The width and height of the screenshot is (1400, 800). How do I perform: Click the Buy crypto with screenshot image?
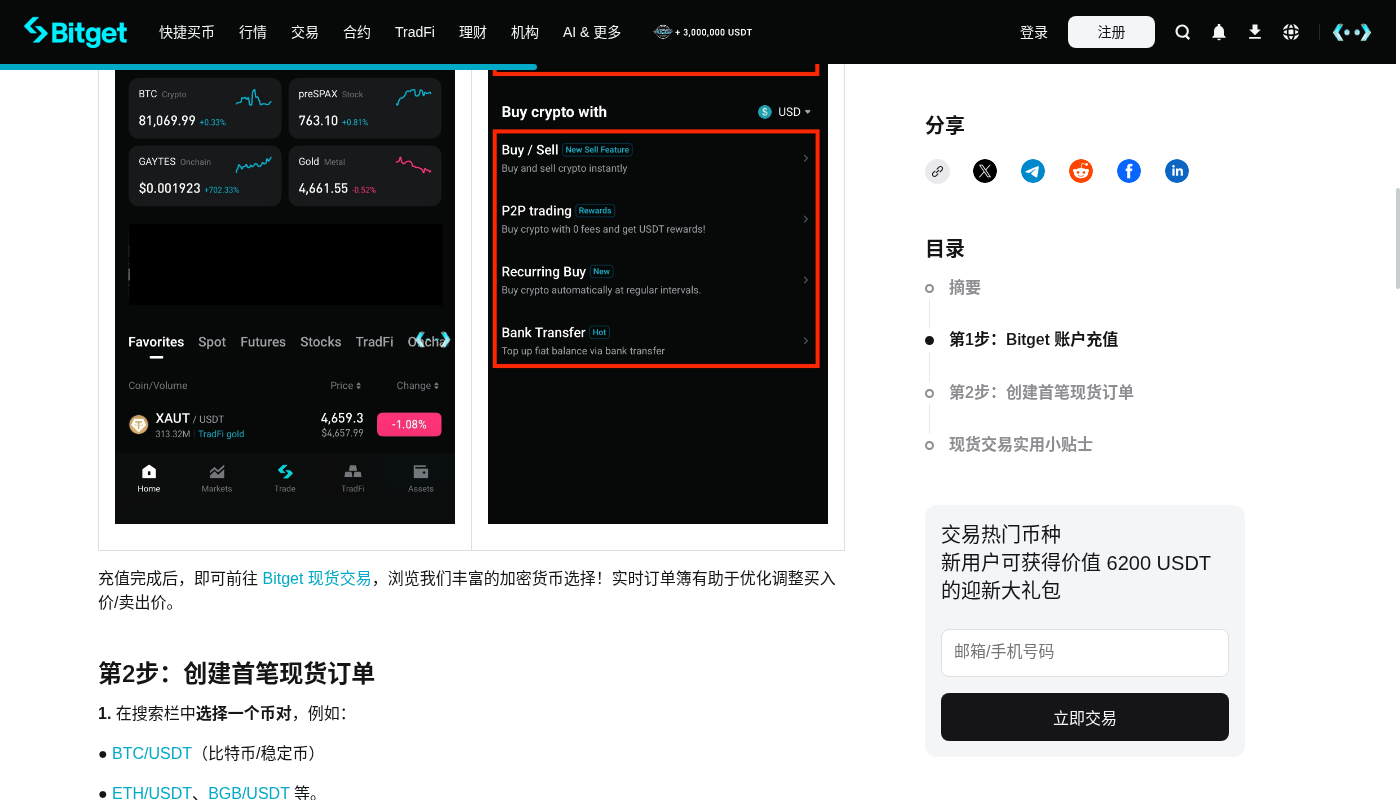pyautogui.click(x=658, y=294)
